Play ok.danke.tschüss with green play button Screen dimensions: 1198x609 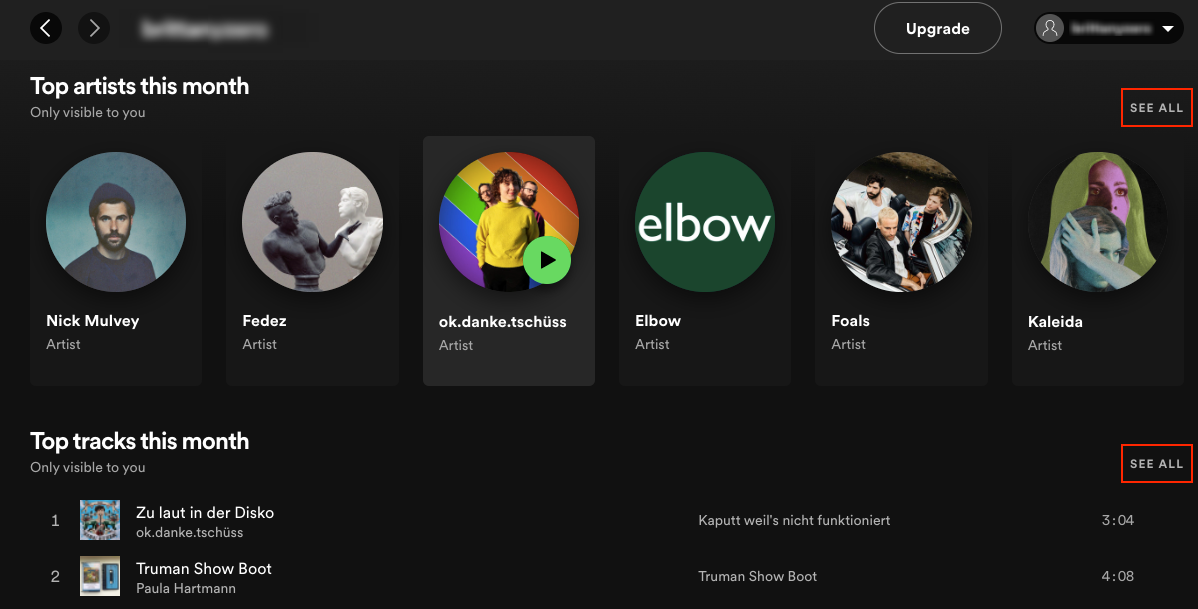click(547, 260)
